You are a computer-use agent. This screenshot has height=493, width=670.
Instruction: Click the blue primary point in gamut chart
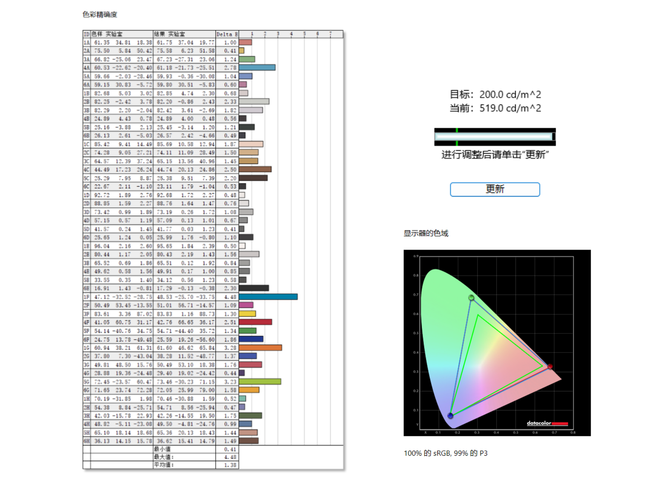pyautogui.click(x=450, y=416)
